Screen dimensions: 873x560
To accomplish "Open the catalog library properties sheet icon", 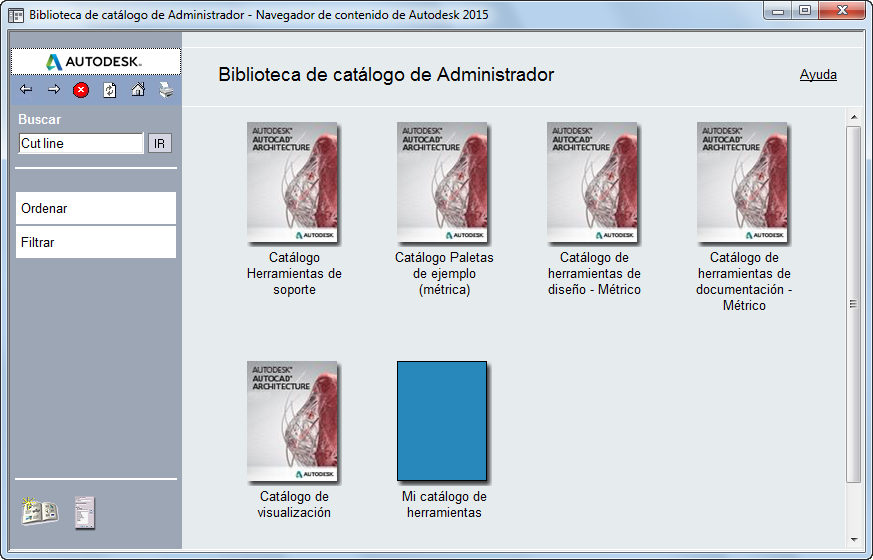I will point(85,513).
